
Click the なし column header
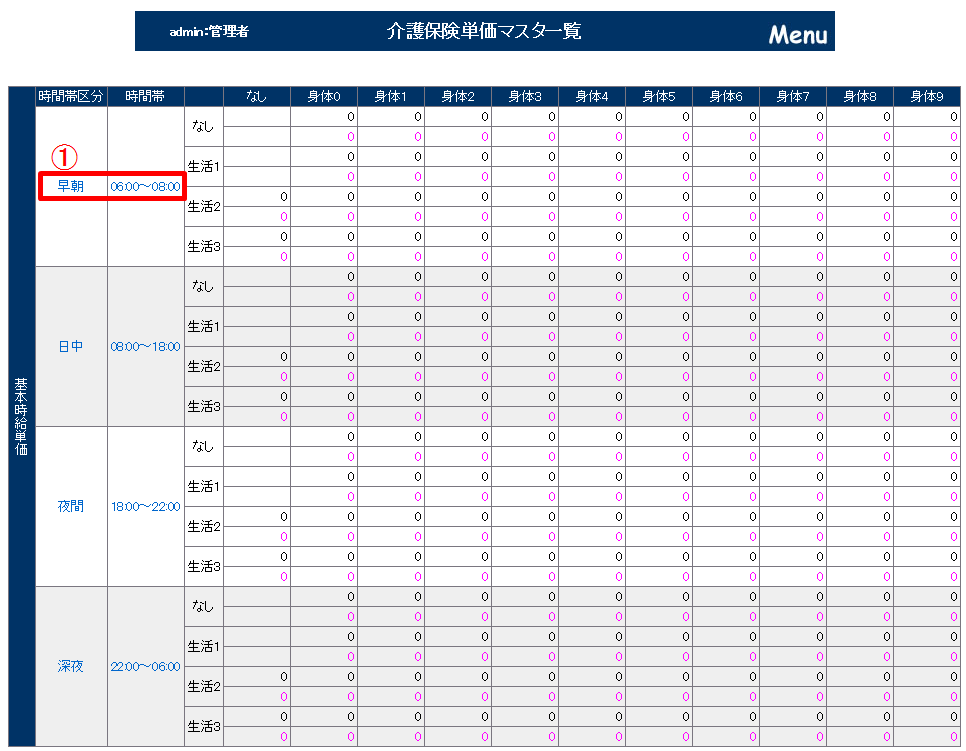pyautogui.click(x=256, y=97)
